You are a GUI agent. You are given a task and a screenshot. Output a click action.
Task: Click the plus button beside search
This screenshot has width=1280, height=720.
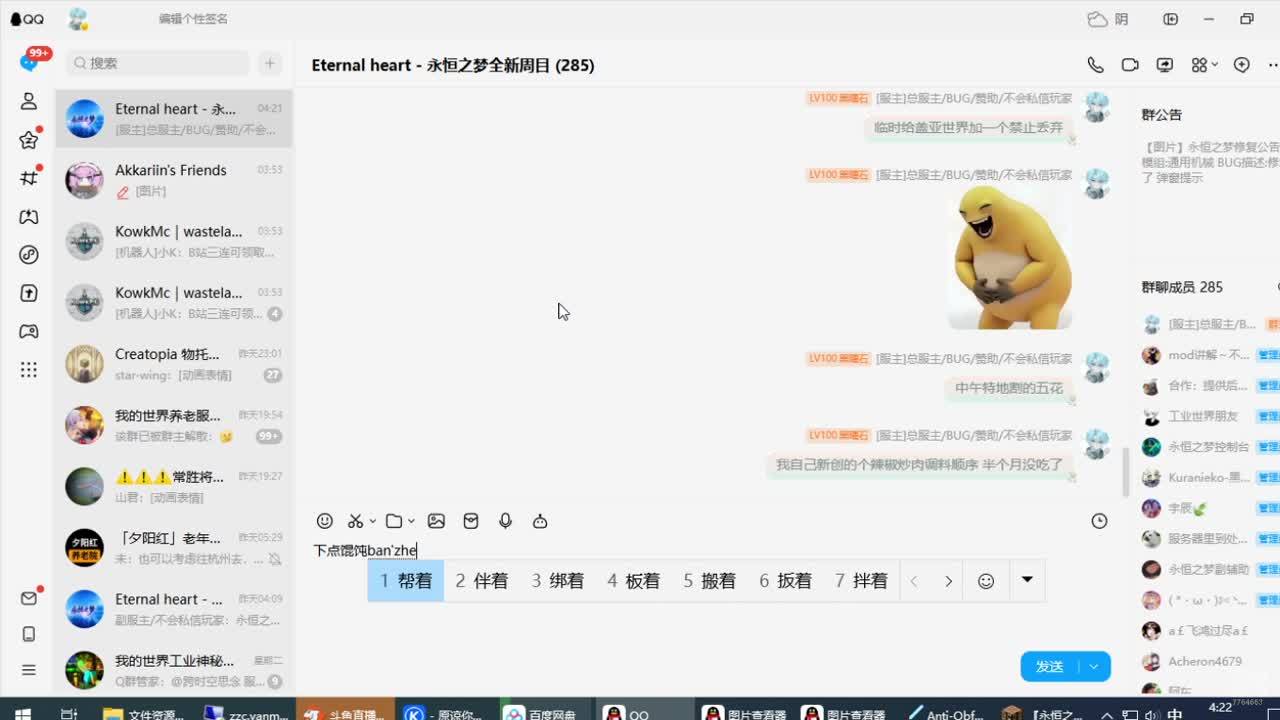[x=270, y=63]
